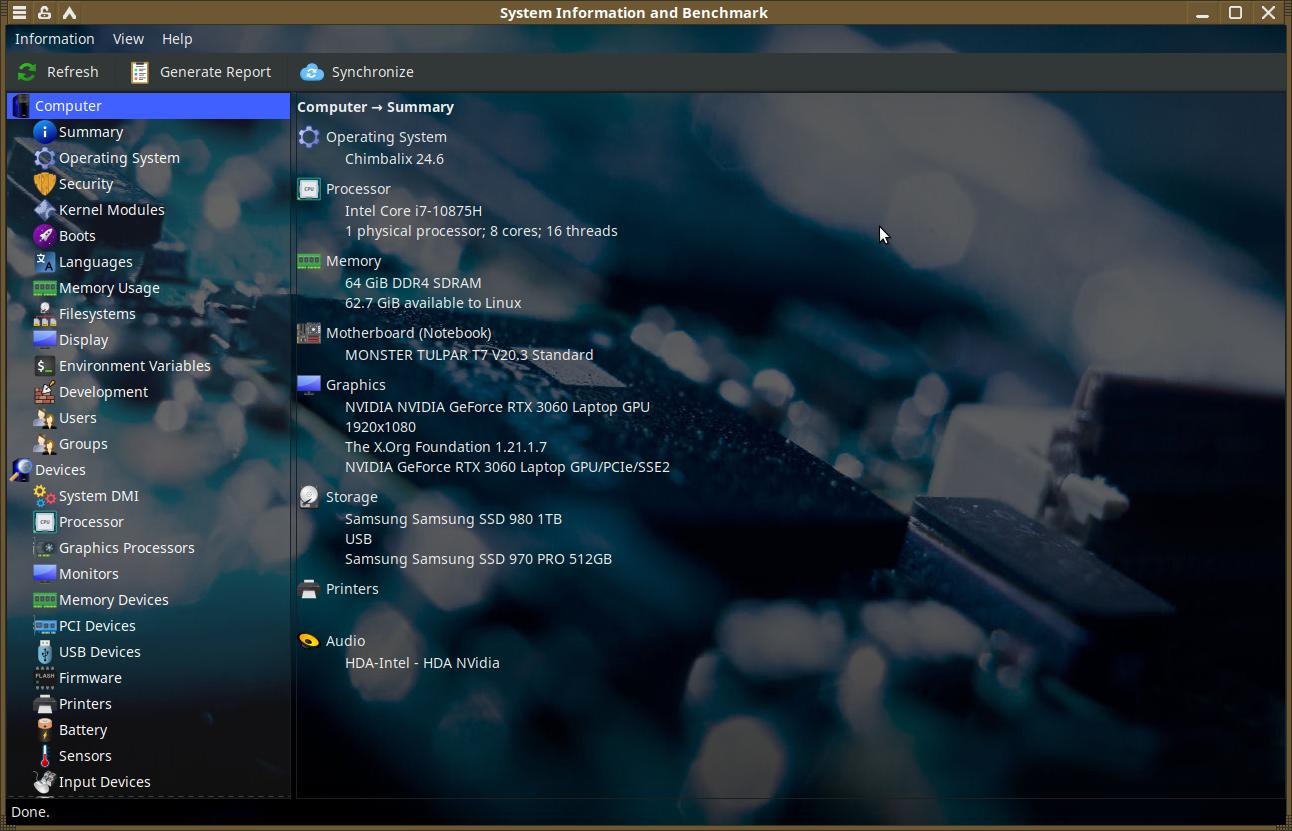Click the Graphics Processors card icon
1292x831 pixels.
pyautogui.click(x=44, y=548)
